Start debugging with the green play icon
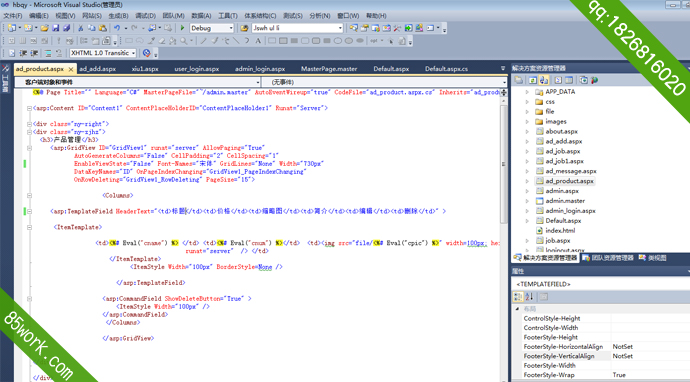Screen dimensions: 690x382 point(182,28)
